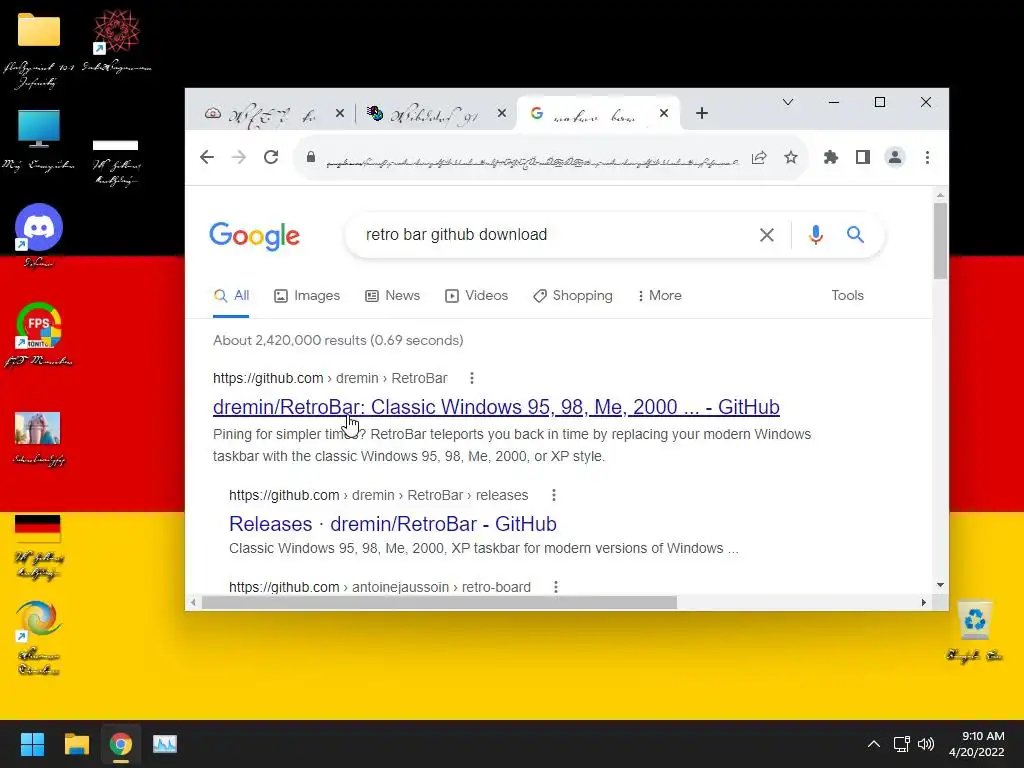This screenshot has height=768, width=1024.
Task: Open the Chrome three-dot menu
Action: [927, 157]
